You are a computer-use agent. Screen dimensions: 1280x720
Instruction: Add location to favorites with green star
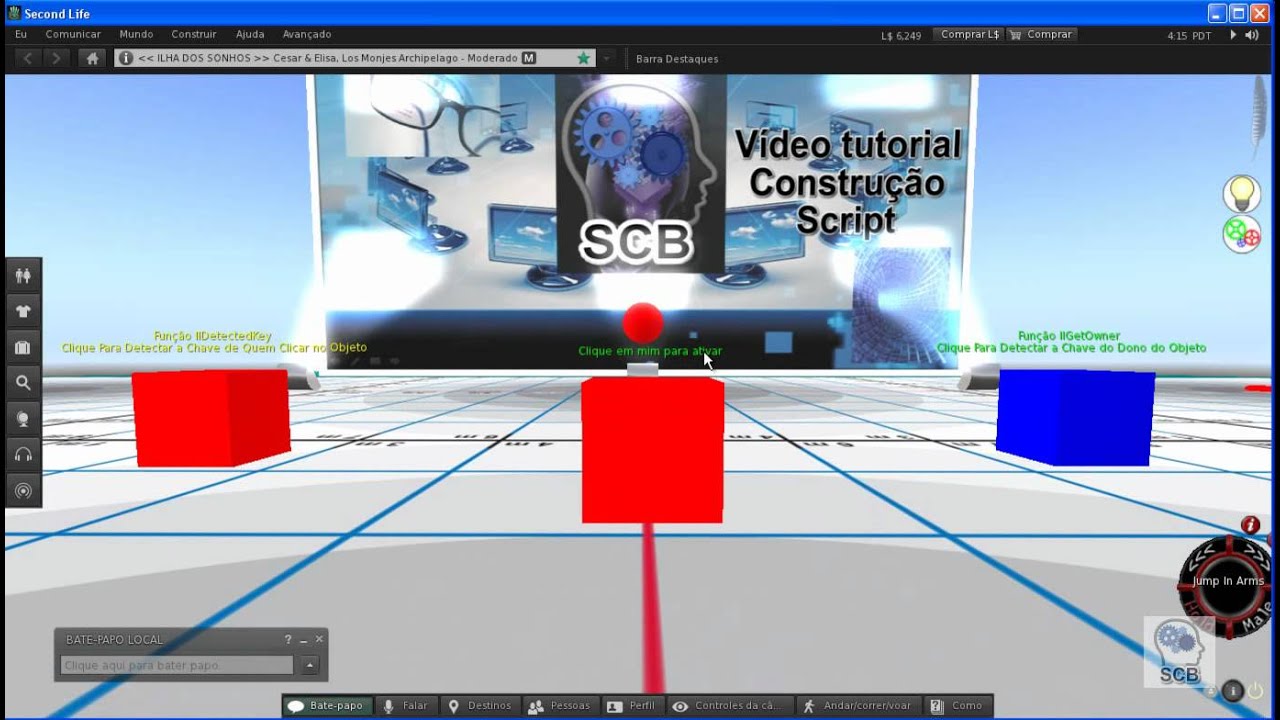coord(583,58)
